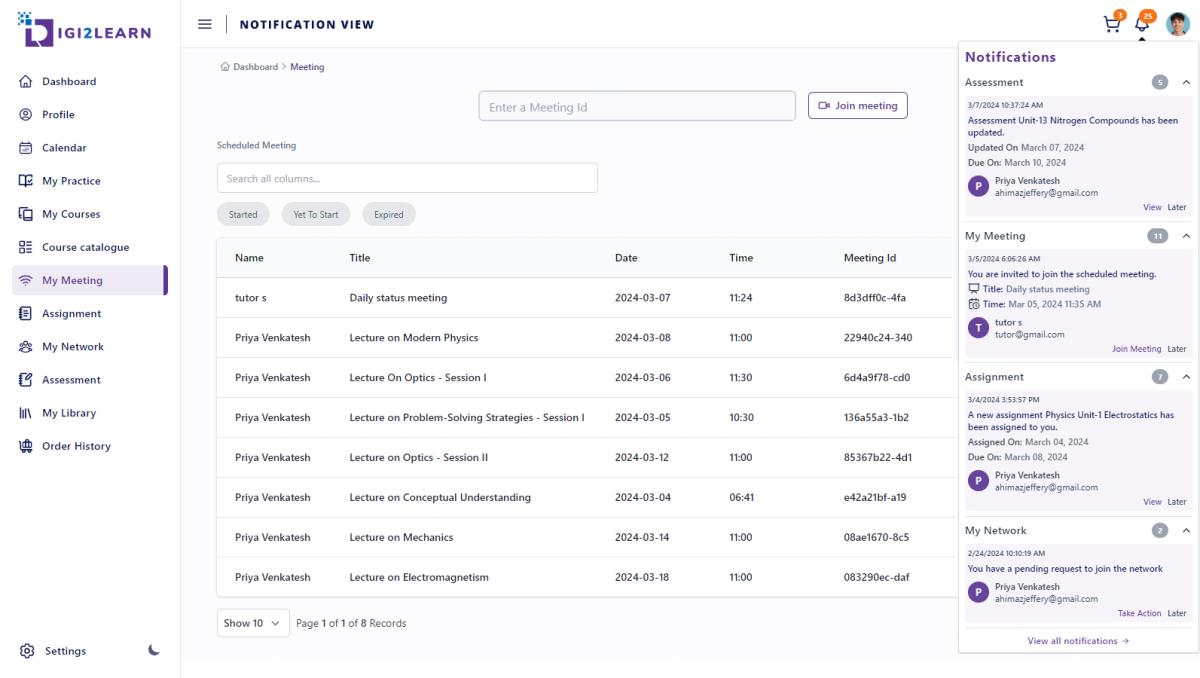Filter meetings by Started status
The width and height of the screenshot is (1200, 678).
(243, 214)
